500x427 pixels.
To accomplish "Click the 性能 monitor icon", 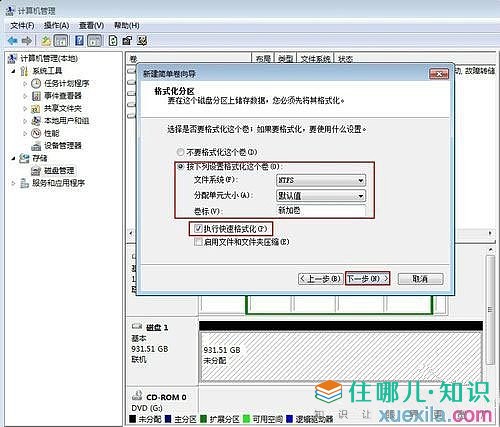I will tap(36, 133).
